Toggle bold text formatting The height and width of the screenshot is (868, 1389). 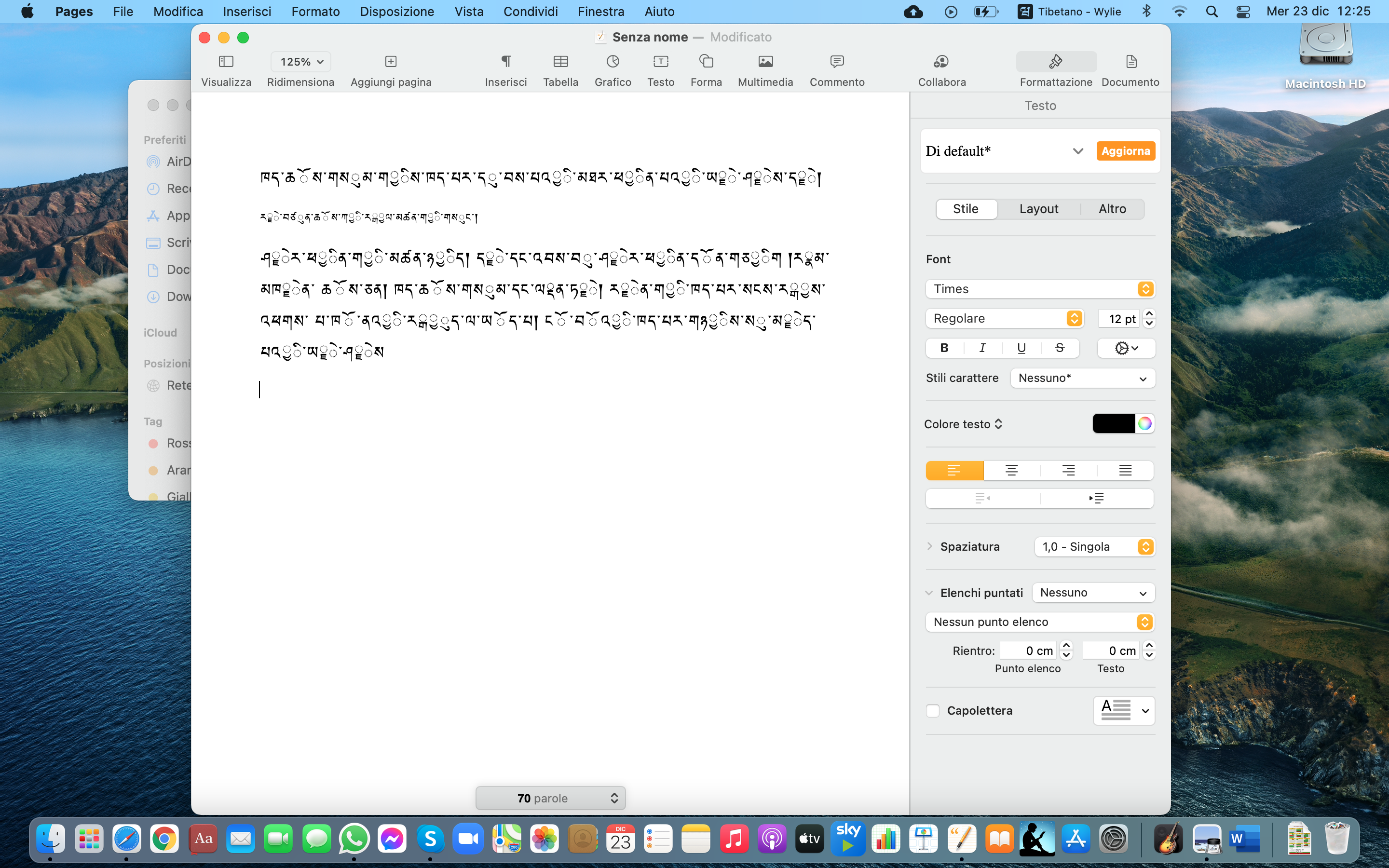pos(944,348)
